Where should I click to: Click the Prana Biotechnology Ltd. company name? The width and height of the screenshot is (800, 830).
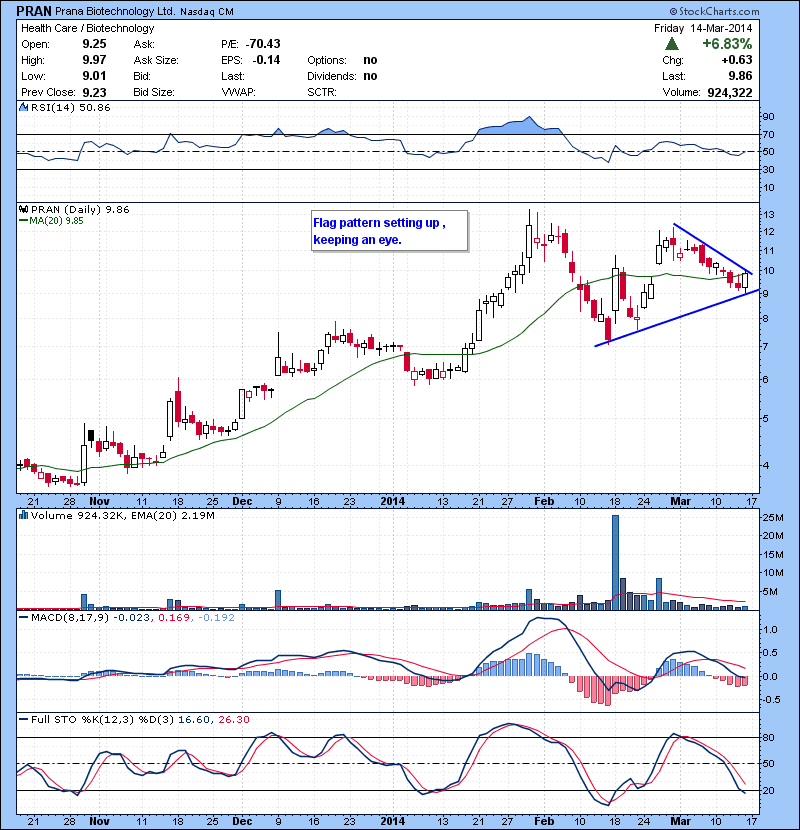point(115,11)
